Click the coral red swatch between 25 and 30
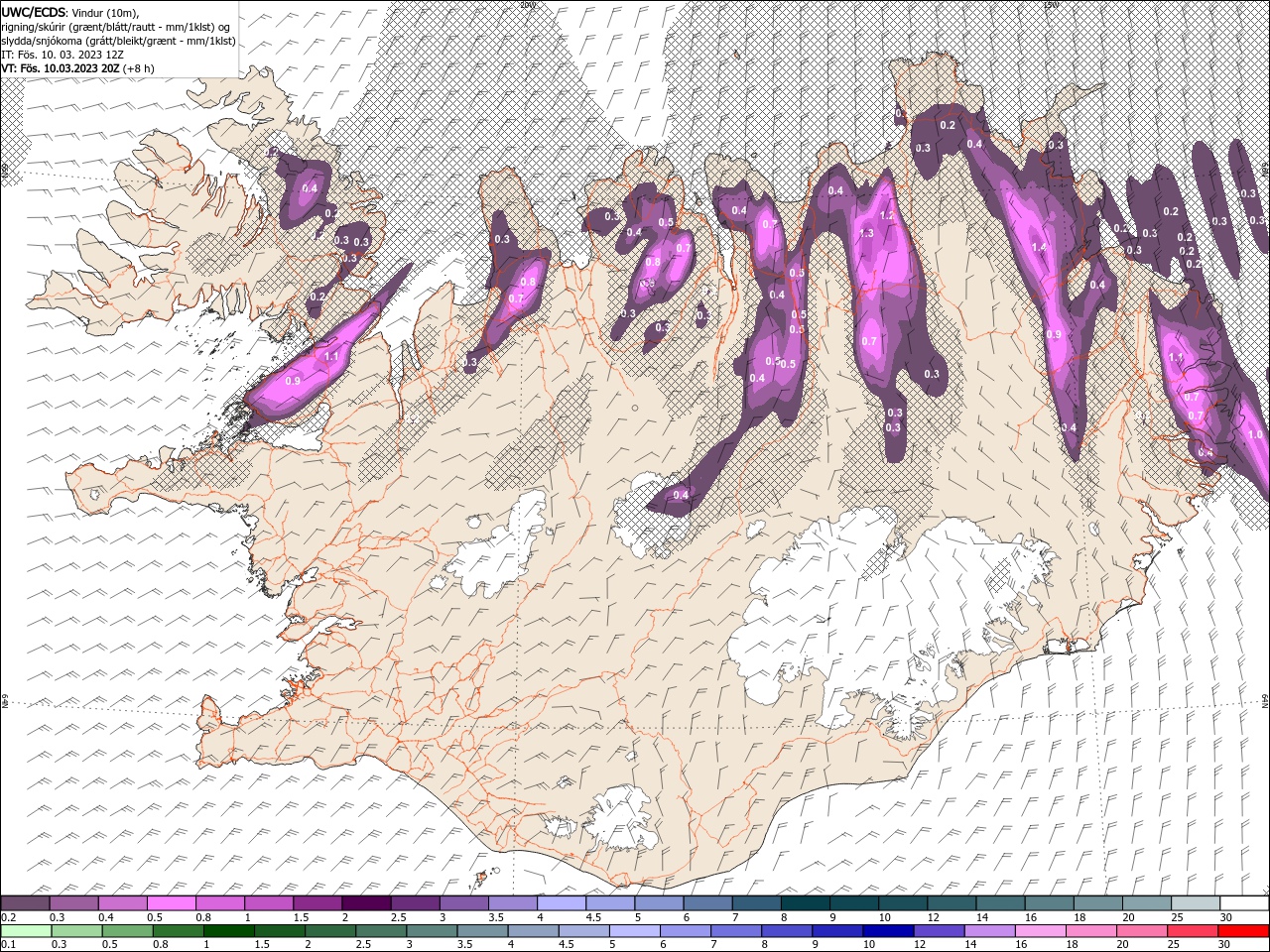1270x952 pixels. [1192, 931]
